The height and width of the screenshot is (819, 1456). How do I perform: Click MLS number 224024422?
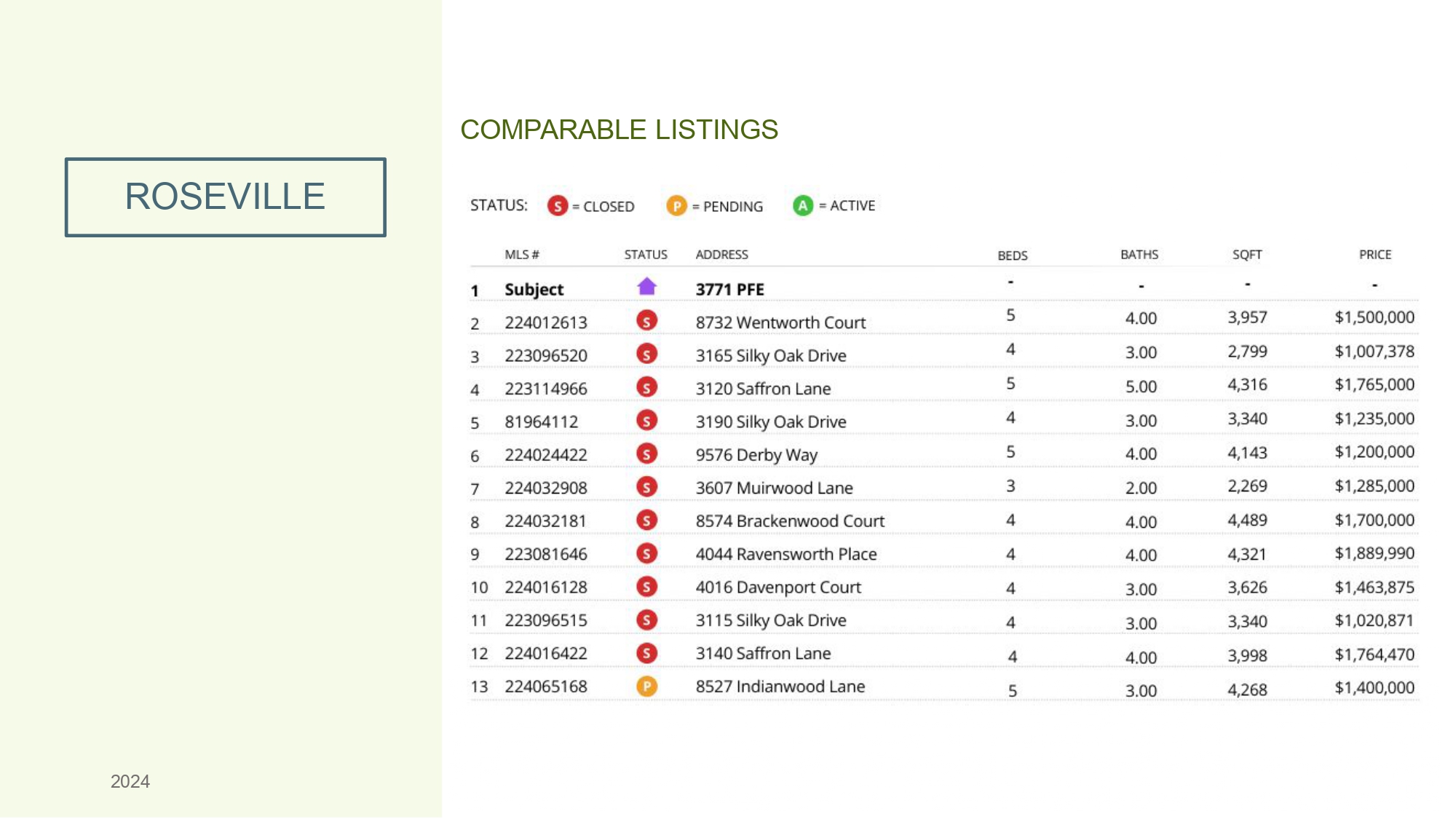click(x=546, y=455)
